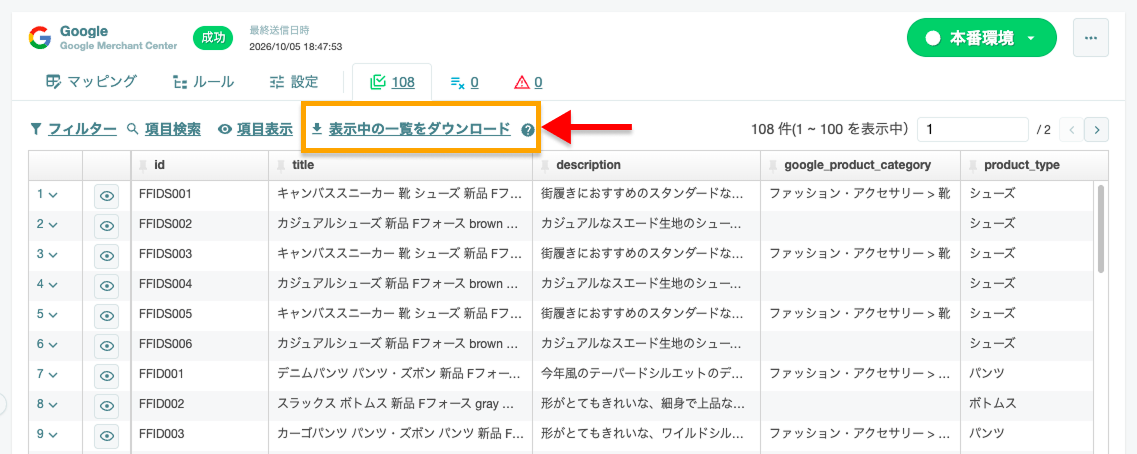Click the 108 件 result count text
The image size is (1137, 454).
830,129
